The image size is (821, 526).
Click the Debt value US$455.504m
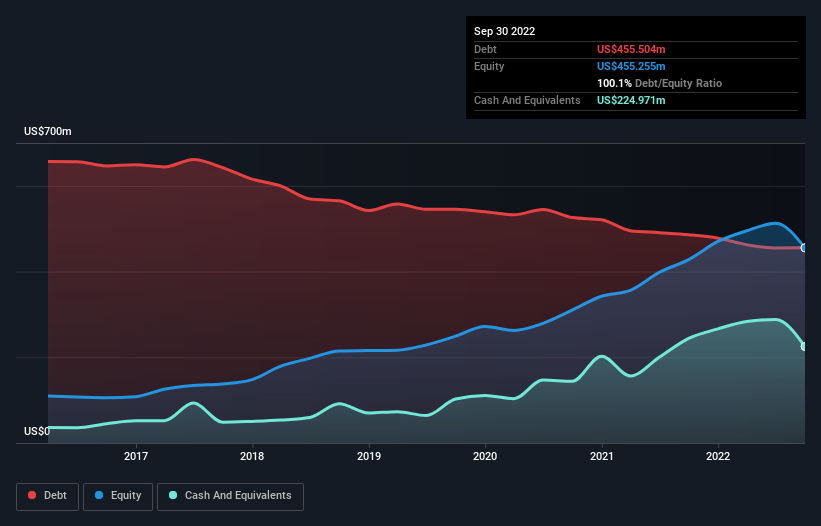(631, 49)
